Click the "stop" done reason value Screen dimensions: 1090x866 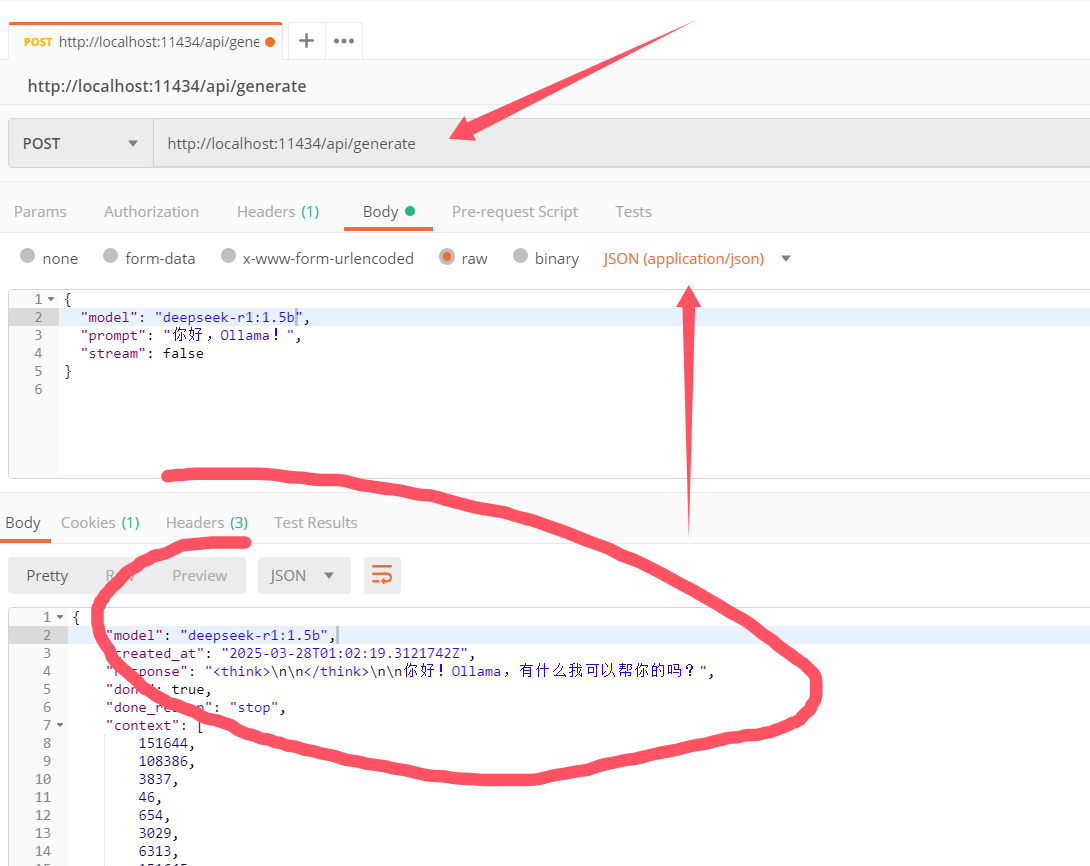tap(254, 708)
